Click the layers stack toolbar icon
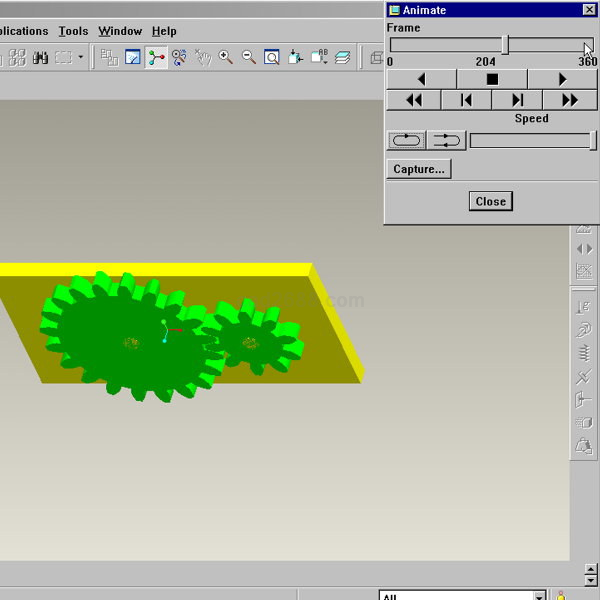Screen dimensions: 600x600 342,57
